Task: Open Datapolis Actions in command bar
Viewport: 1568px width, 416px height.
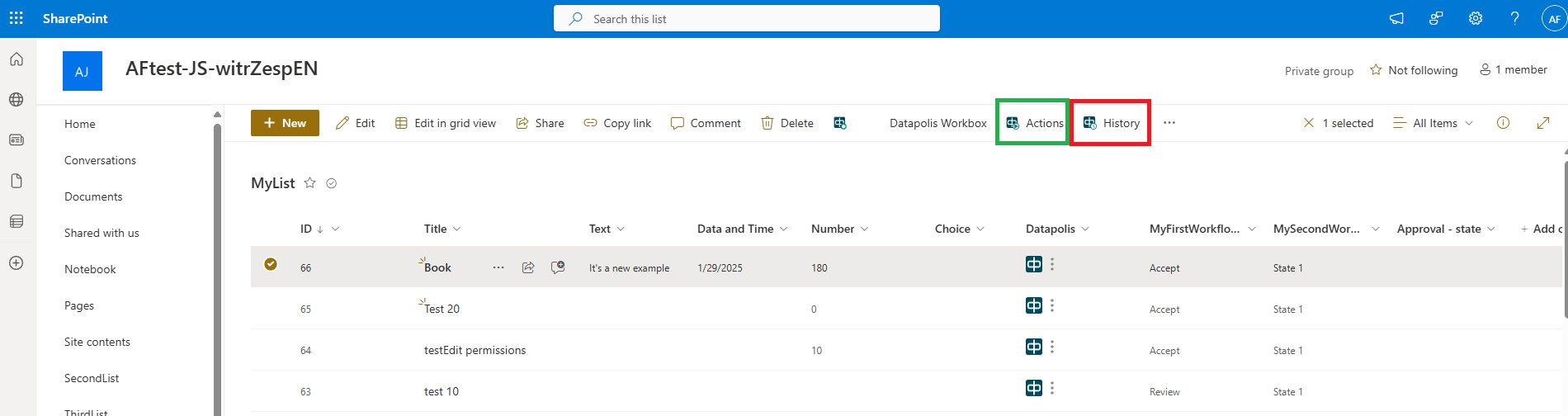Action: (x=1035, y=123)
